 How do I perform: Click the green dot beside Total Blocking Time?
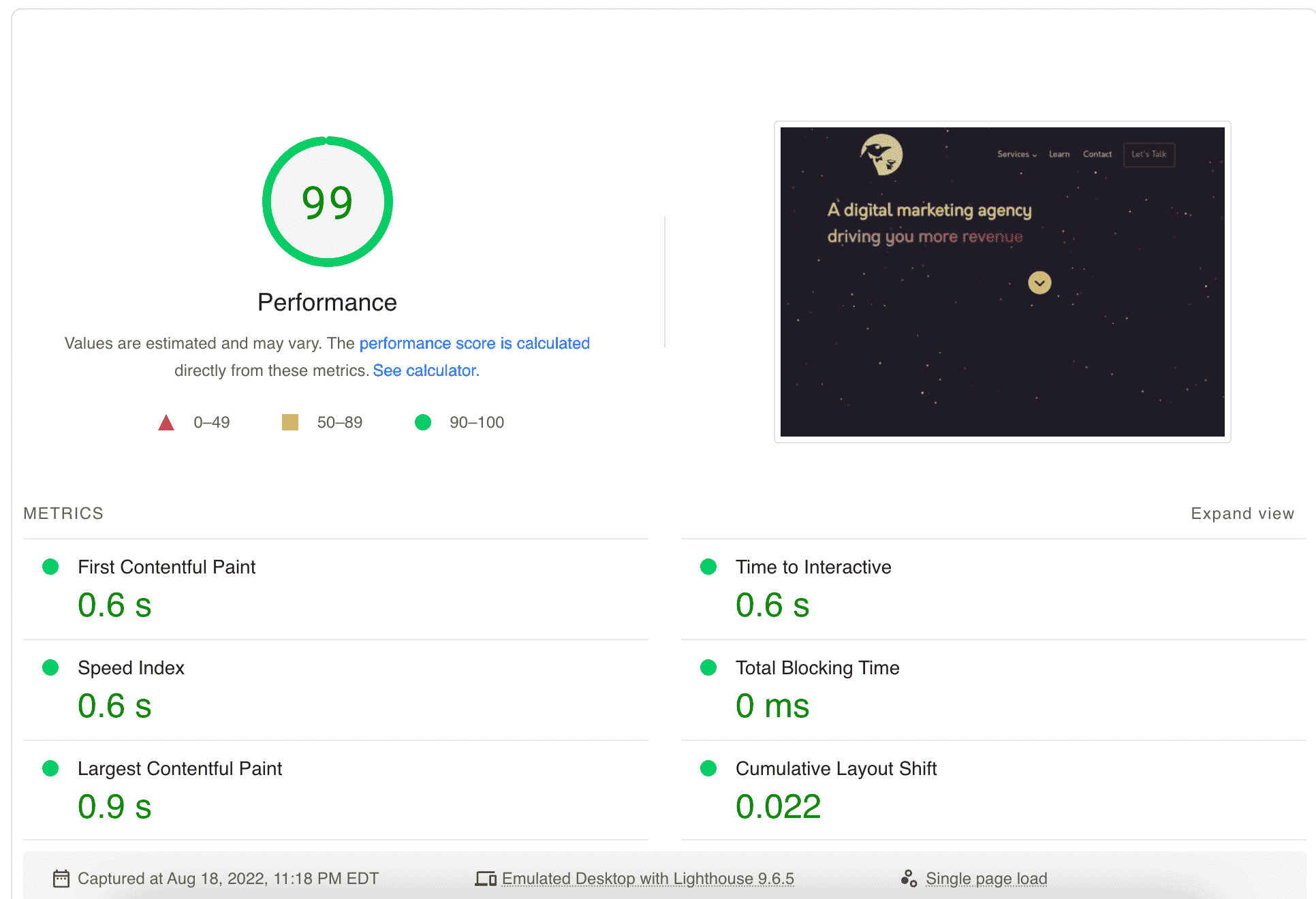pyautogui.click(x=708, y=667)
